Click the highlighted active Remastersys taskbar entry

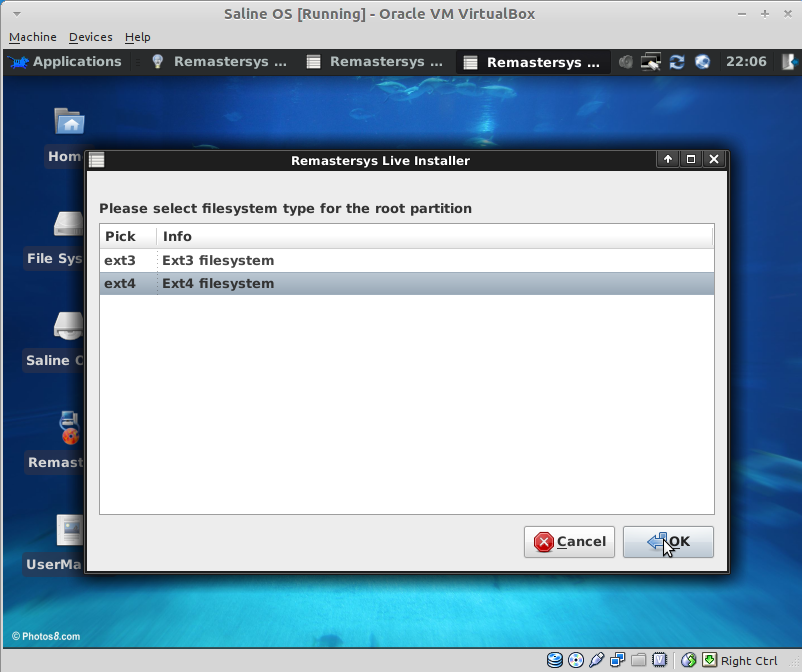coord(532,62)
